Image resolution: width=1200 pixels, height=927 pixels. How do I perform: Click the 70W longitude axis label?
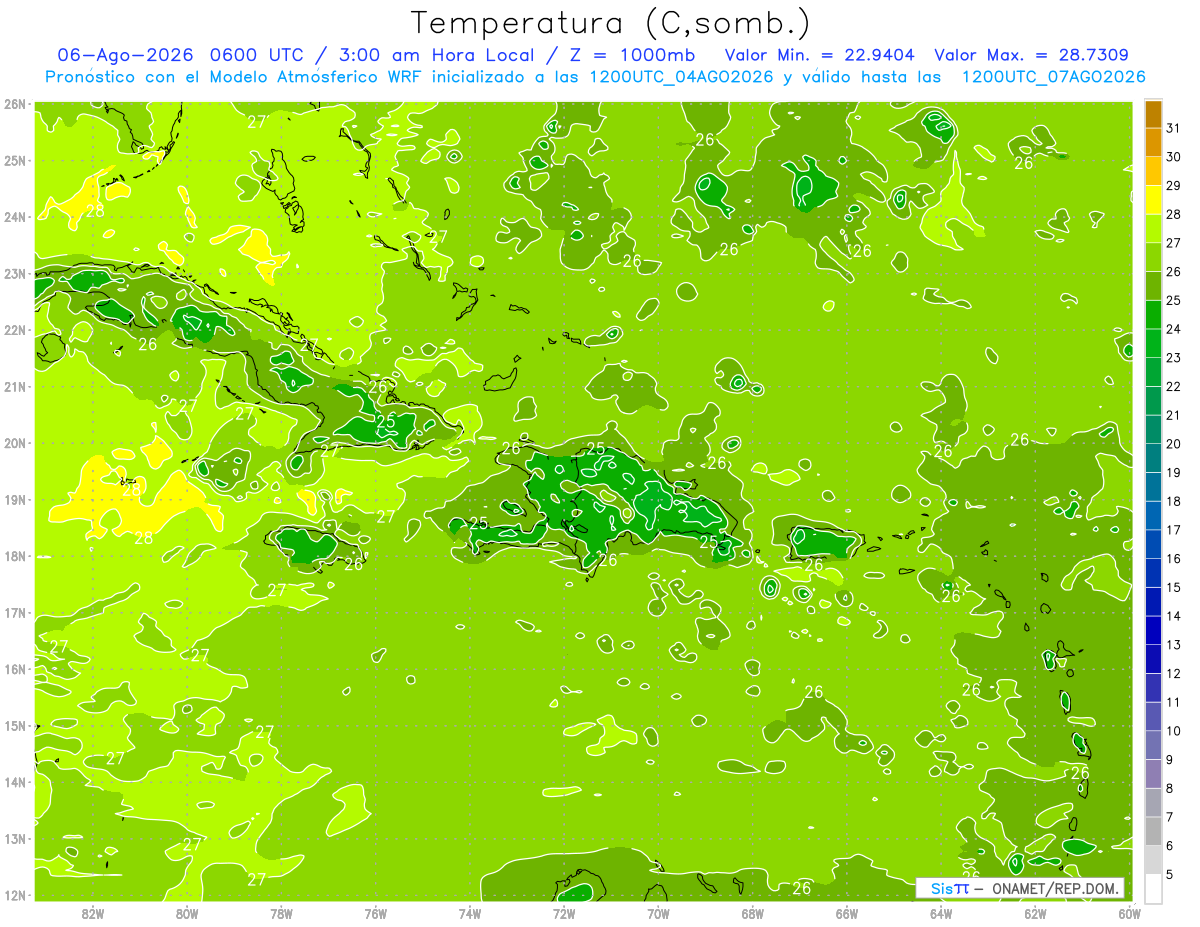click(658, 913)
